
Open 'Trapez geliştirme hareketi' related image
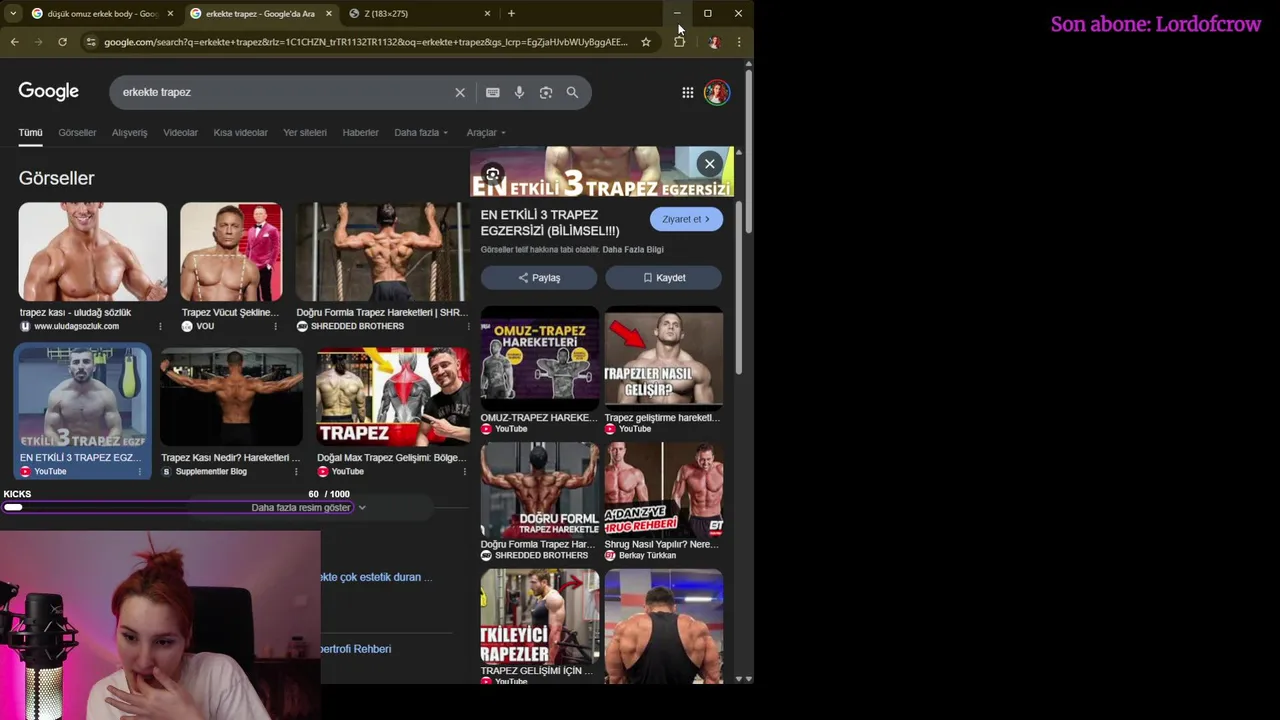click(664, 357)
